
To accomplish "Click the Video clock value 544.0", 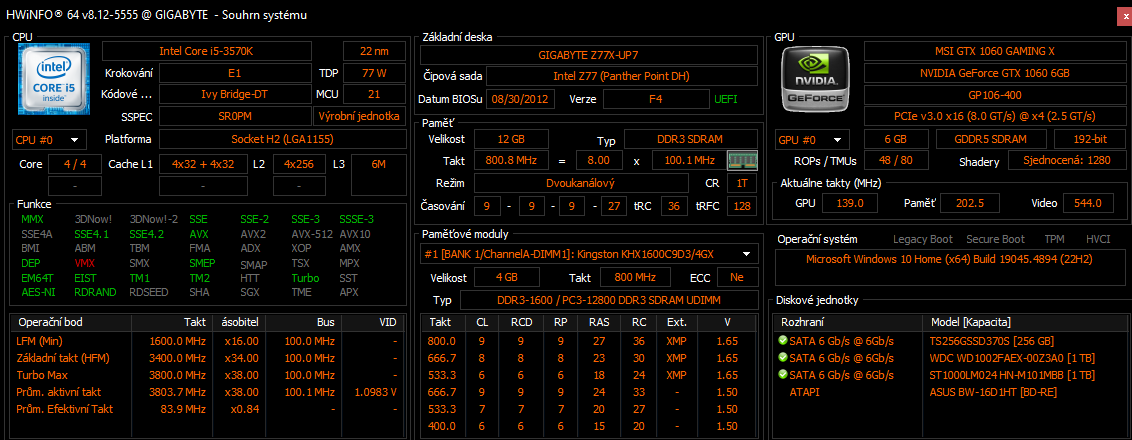I will click(1088, 204).
